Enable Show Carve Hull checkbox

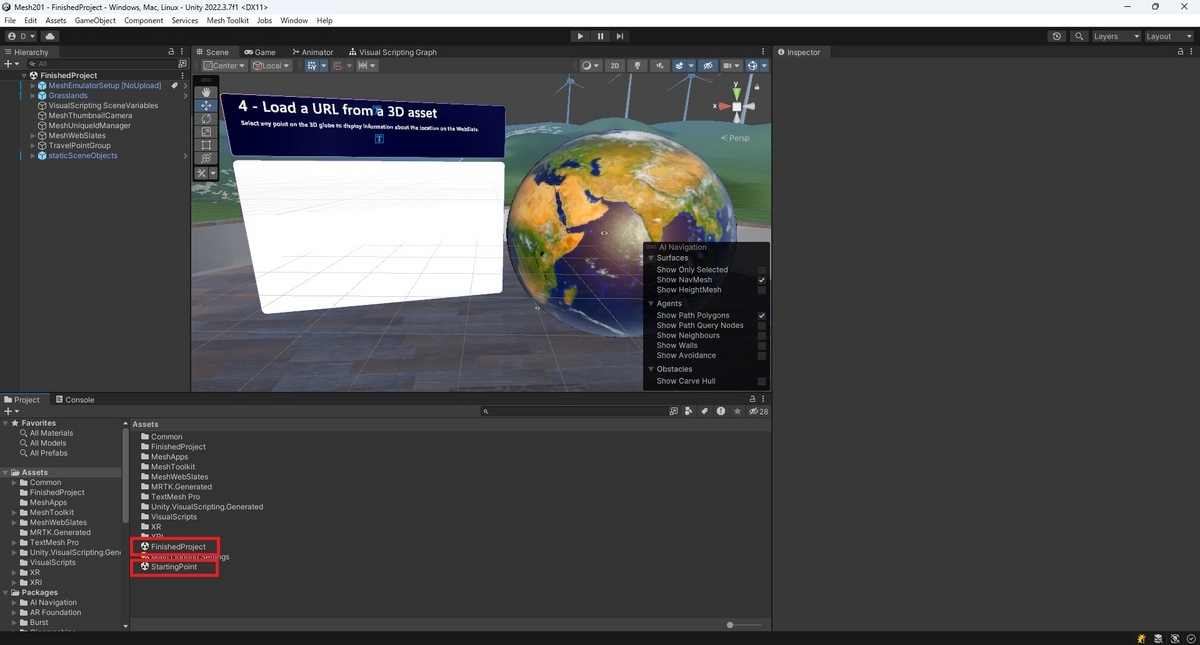(x=762, y=381)
